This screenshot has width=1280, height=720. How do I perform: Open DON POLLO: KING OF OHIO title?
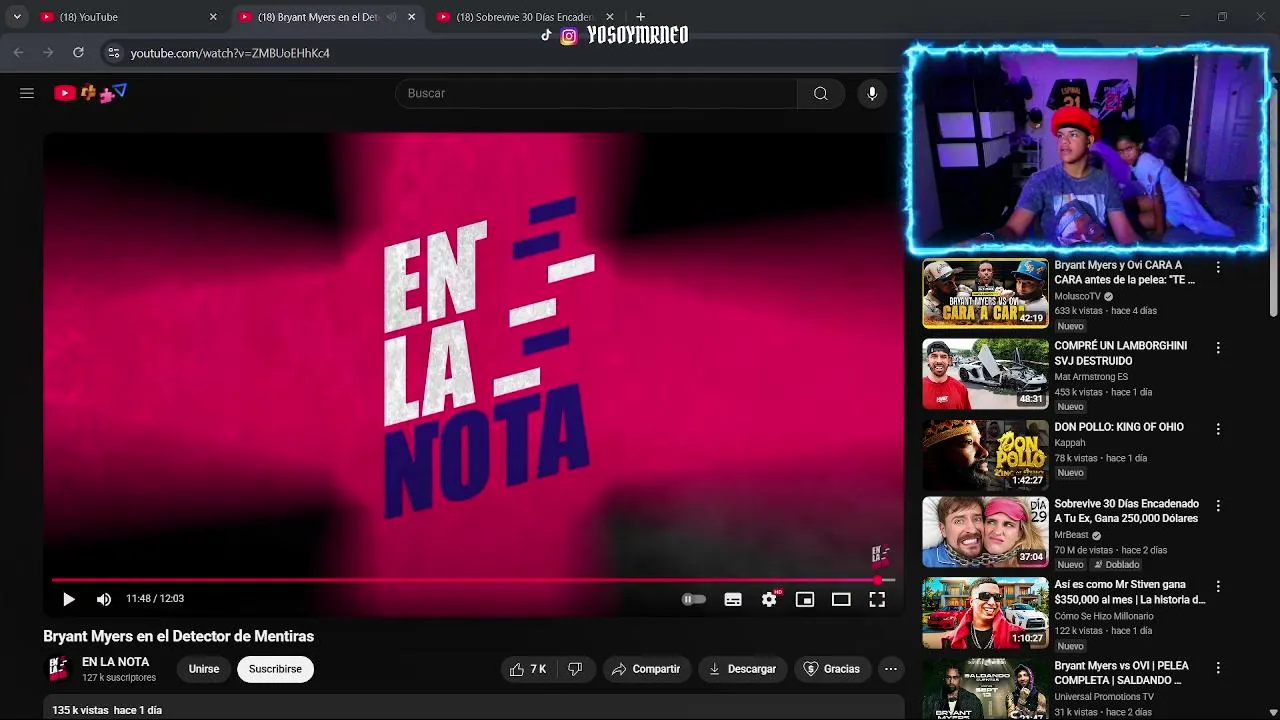pyautogui.click(x=1118, y=427)
